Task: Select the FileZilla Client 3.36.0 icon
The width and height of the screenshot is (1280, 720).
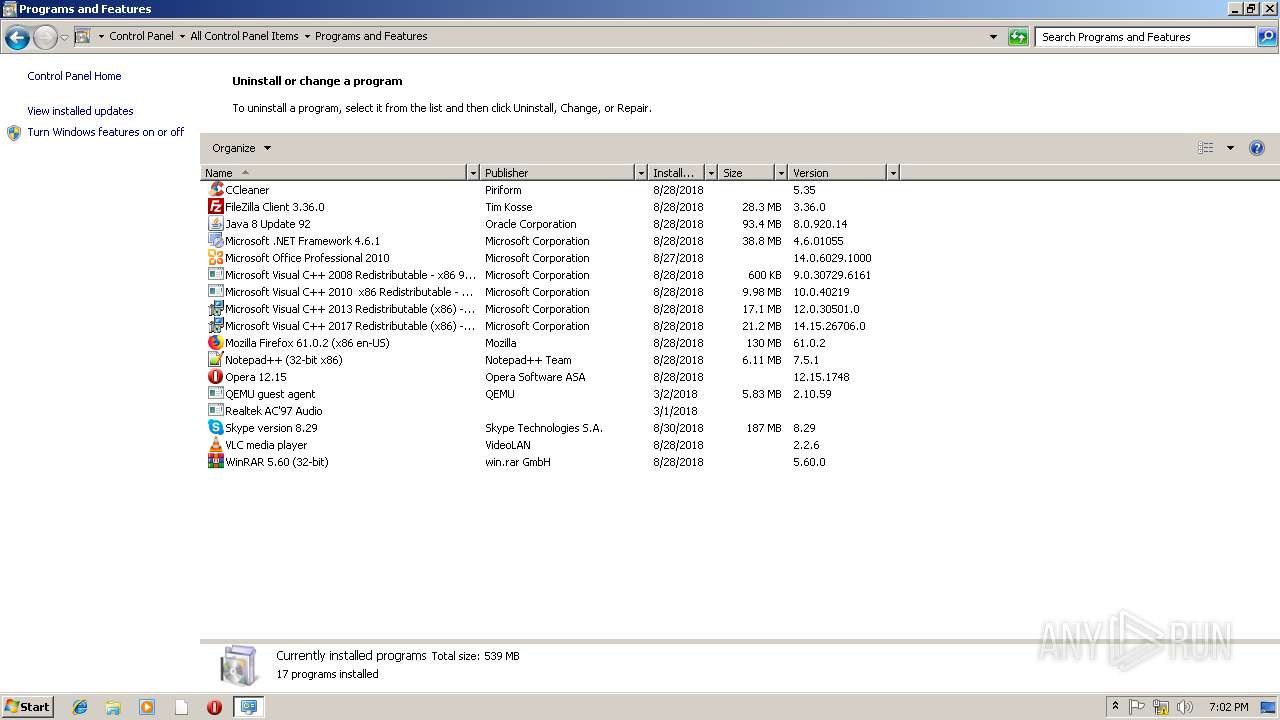Action: (215, 207)
